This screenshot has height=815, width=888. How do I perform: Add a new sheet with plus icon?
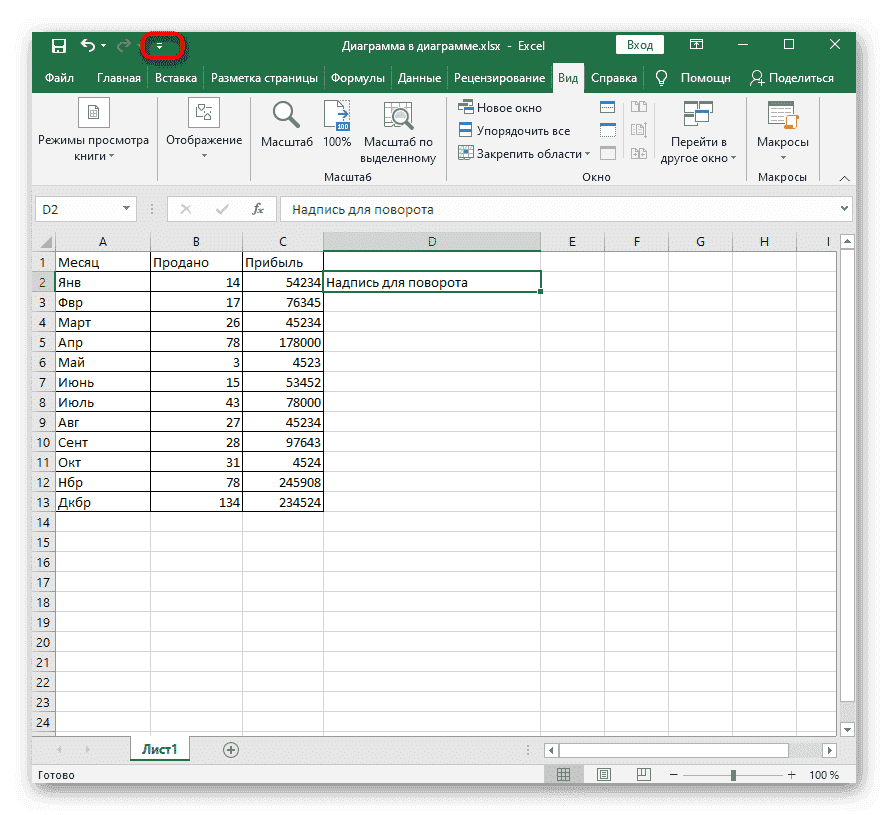click(x=231, y=749)
